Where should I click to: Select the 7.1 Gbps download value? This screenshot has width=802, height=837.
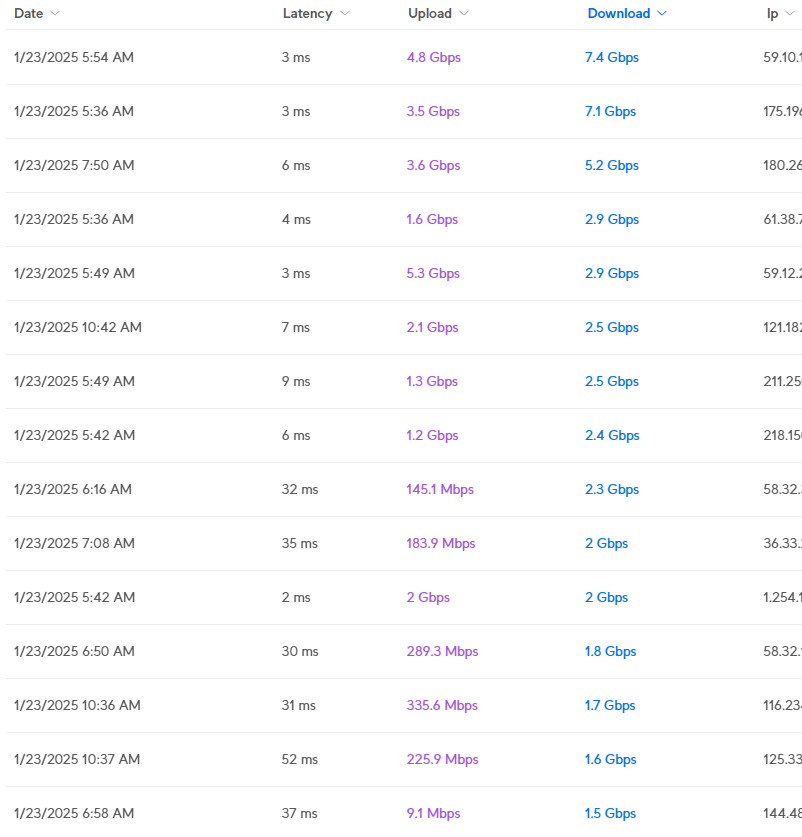[610, 112]
